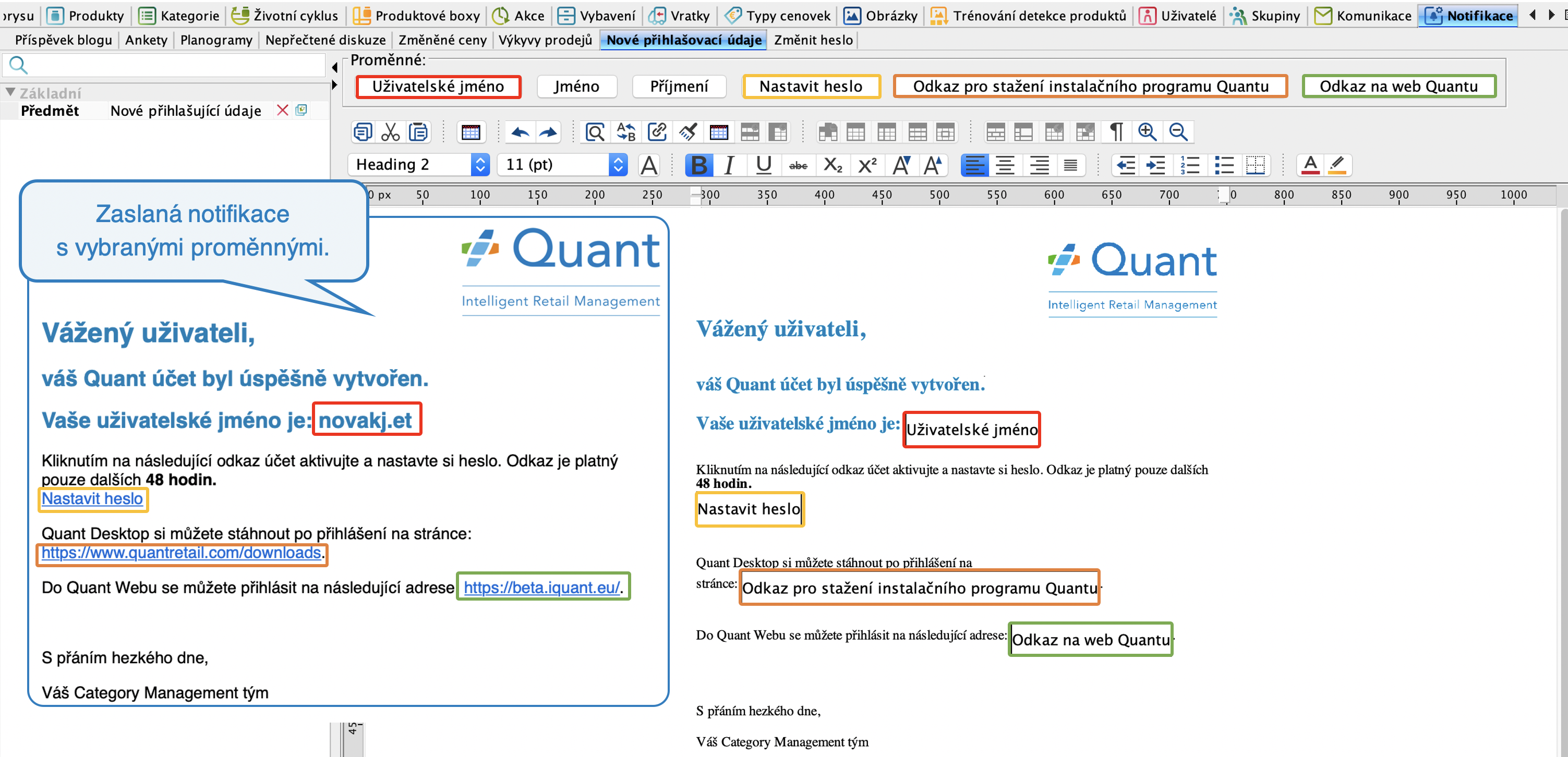Open the Find magnifier tool
Viewport: 1568px width, 757px height.
pyautogui.click(x=595, y=132)
